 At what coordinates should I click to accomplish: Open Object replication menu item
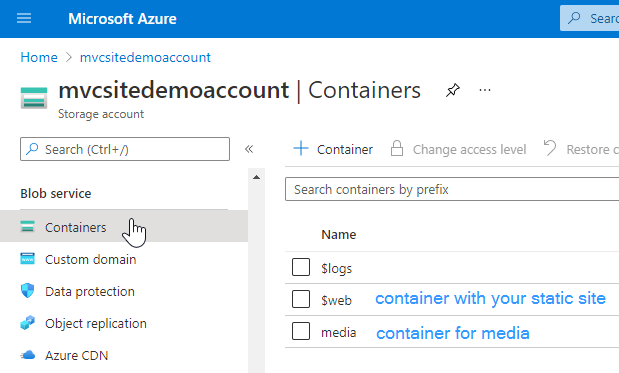pyautogui.click(x=96, y=323)
